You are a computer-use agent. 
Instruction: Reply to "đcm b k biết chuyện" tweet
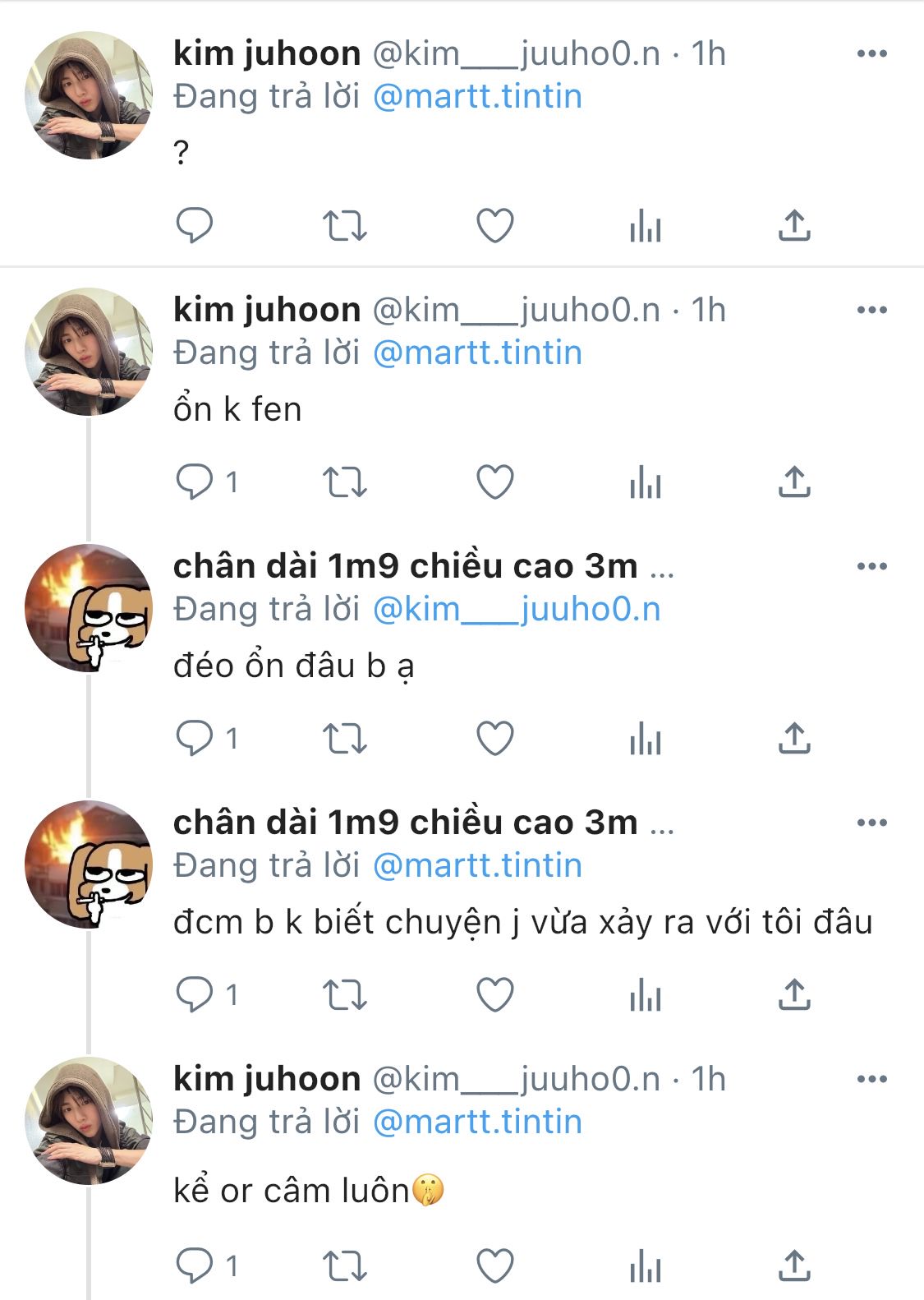[x=195, y=994]
